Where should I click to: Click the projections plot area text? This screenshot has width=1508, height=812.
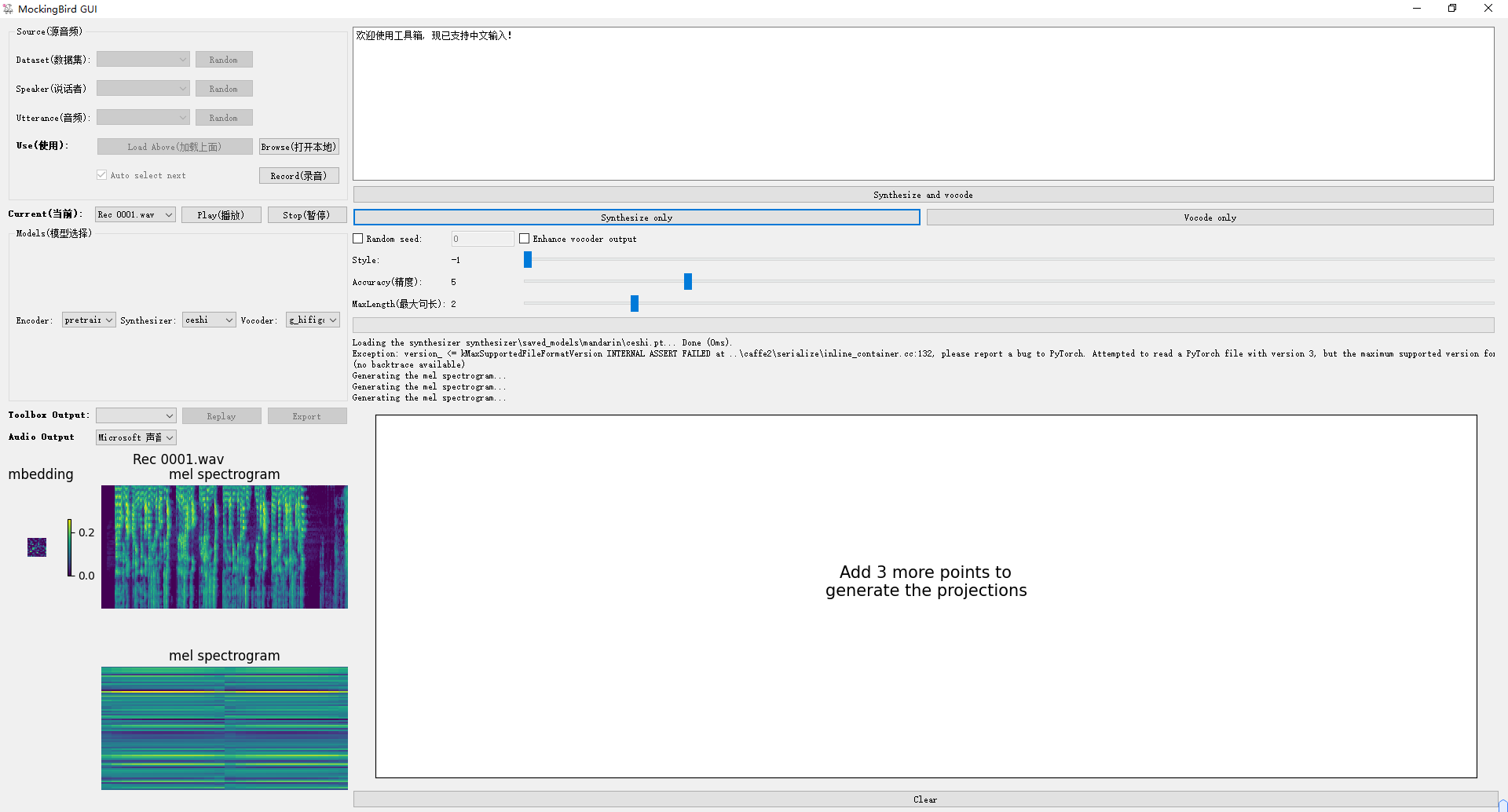pyautogui.click(x=926, y=581)
